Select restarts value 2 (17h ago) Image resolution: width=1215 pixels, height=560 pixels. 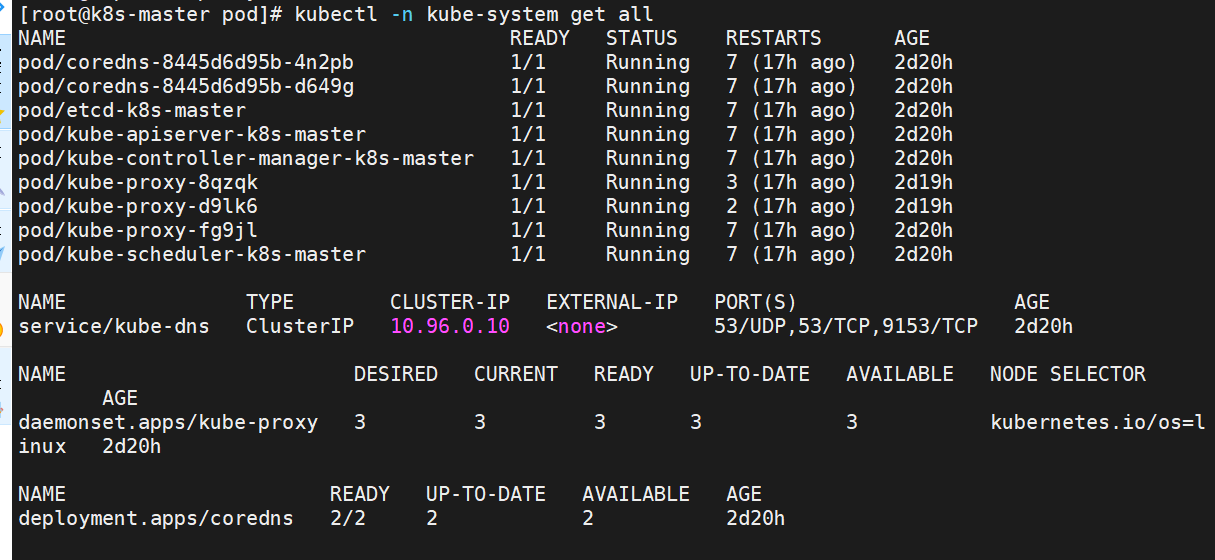point(792,206)
